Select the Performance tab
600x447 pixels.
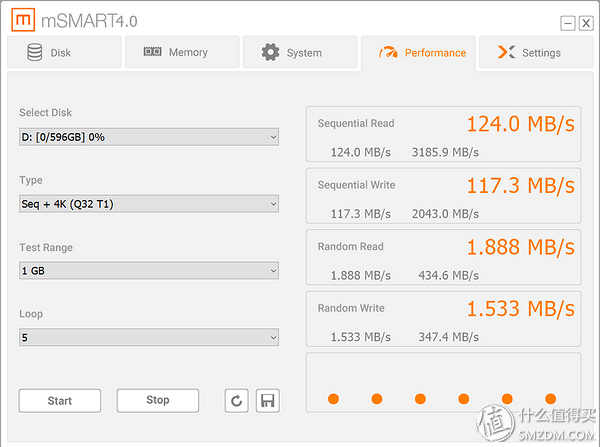(x=418, y=53)
